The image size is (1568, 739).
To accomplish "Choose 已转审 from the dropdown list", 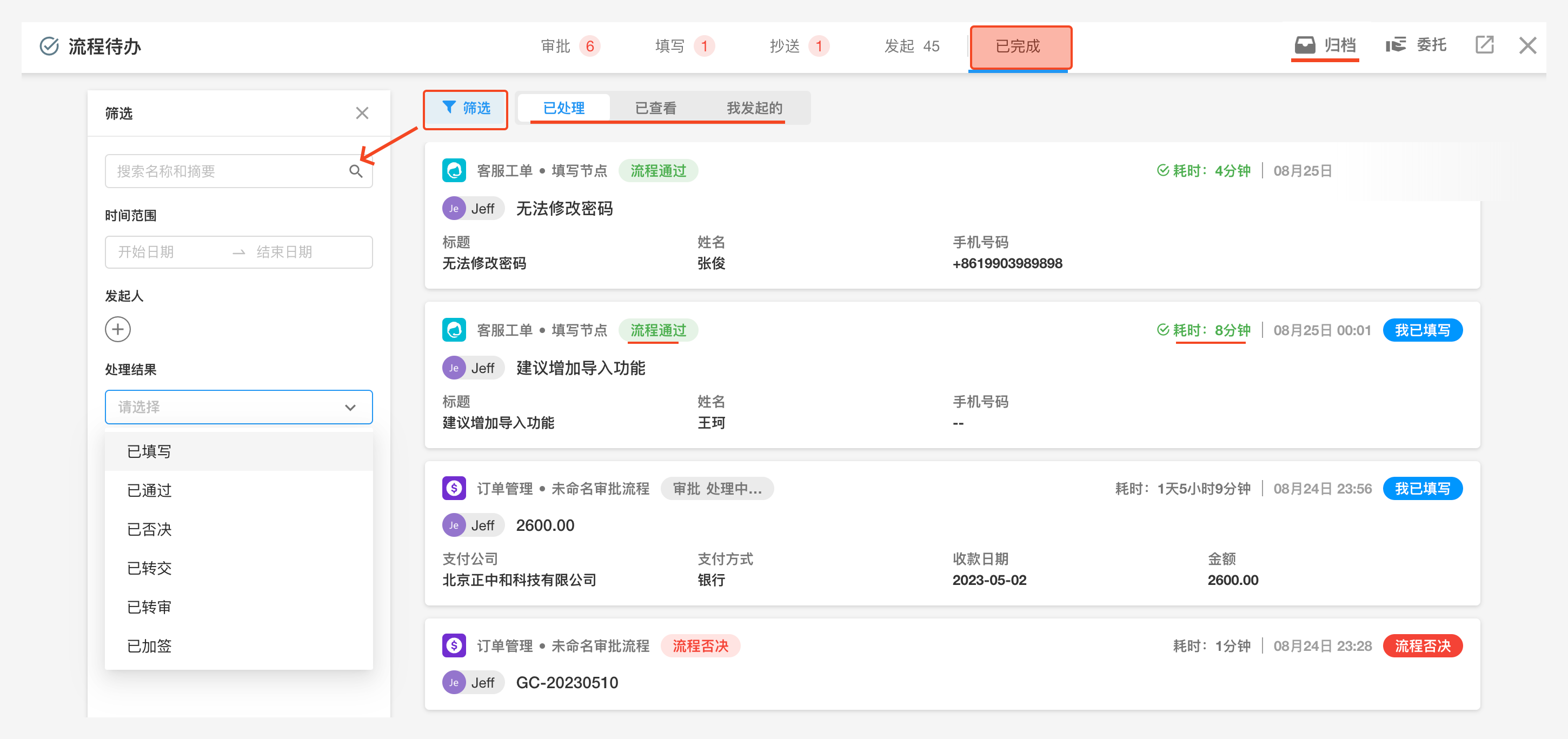I will coord(238,607).
